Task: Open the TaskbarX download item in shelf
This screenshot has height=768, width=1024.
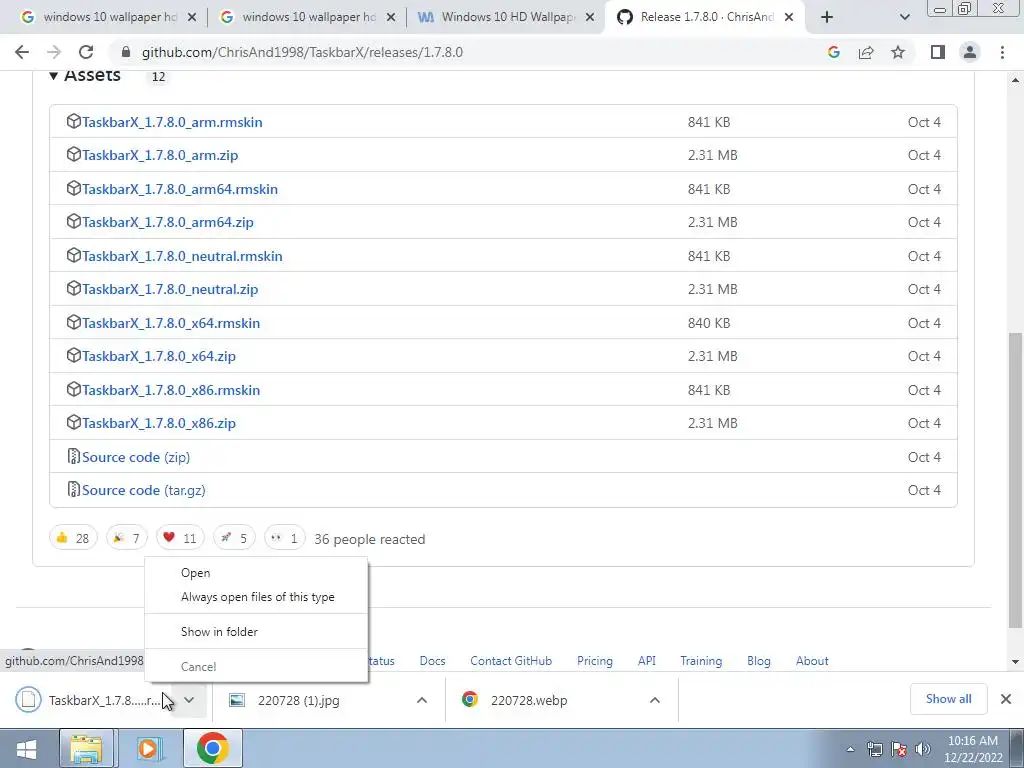Action: (88, 700)
